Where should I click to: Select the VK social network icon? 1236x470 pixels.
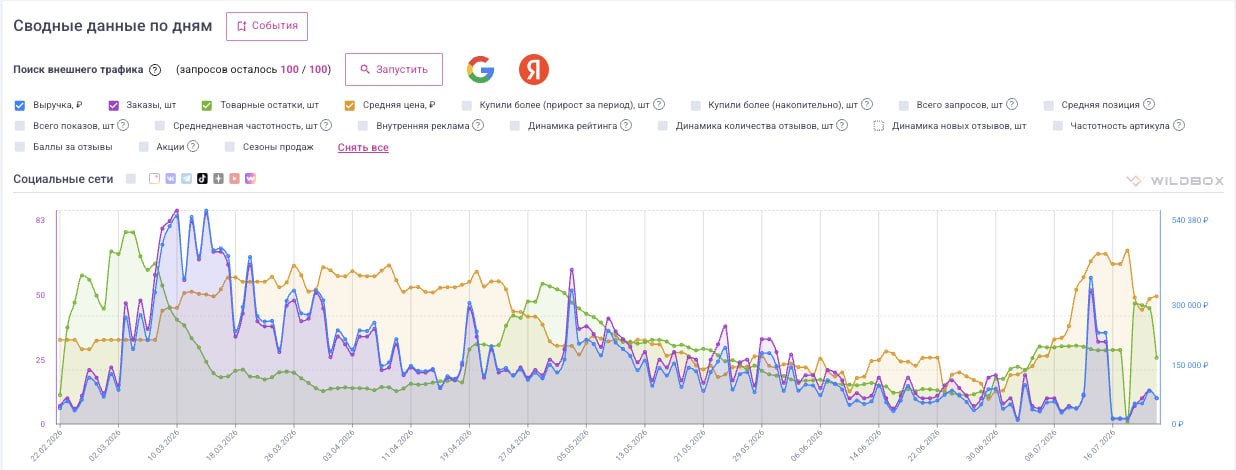point(170,179)
